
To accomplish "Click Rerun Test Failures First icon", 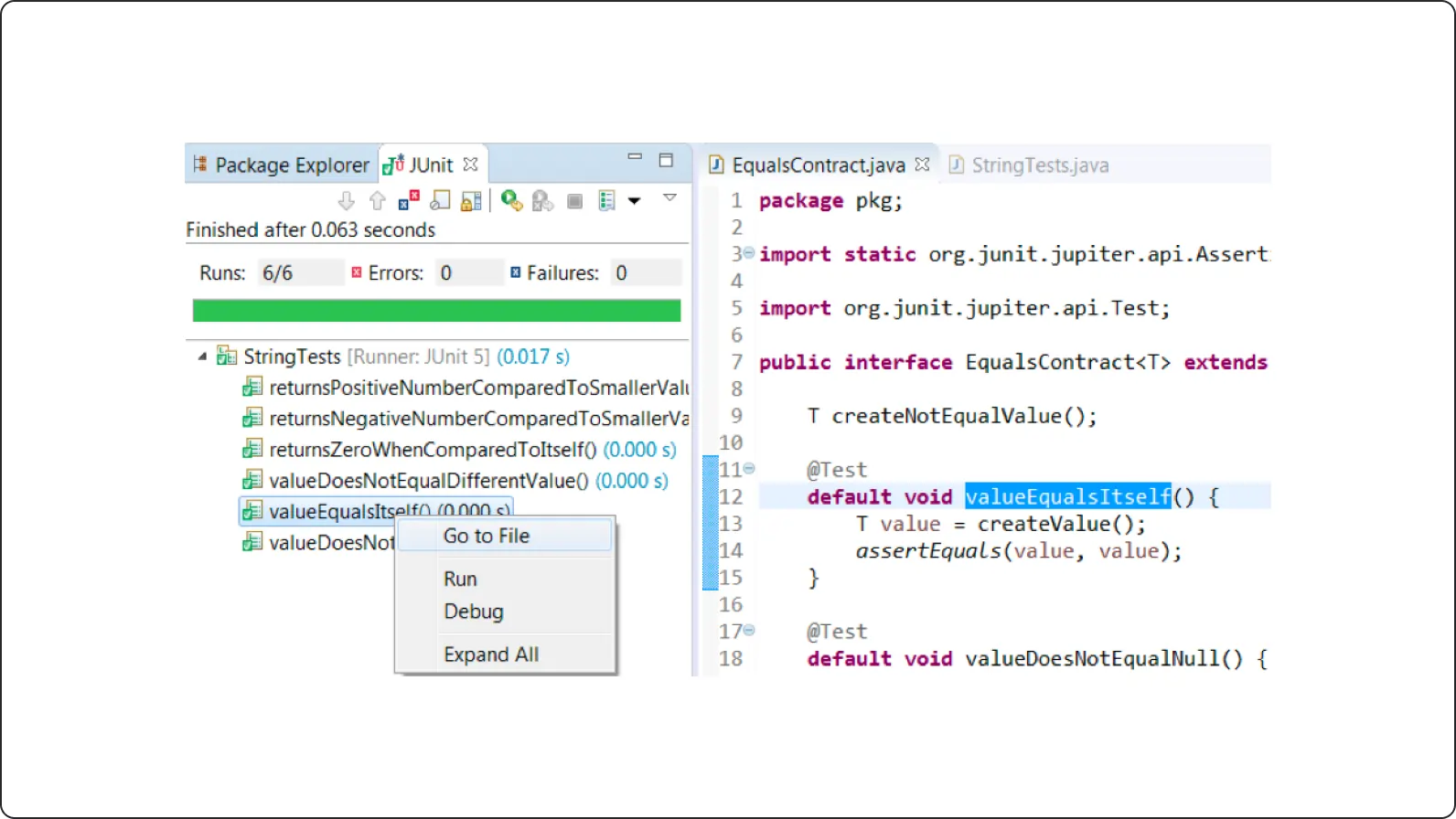I will tap(543, 201).
